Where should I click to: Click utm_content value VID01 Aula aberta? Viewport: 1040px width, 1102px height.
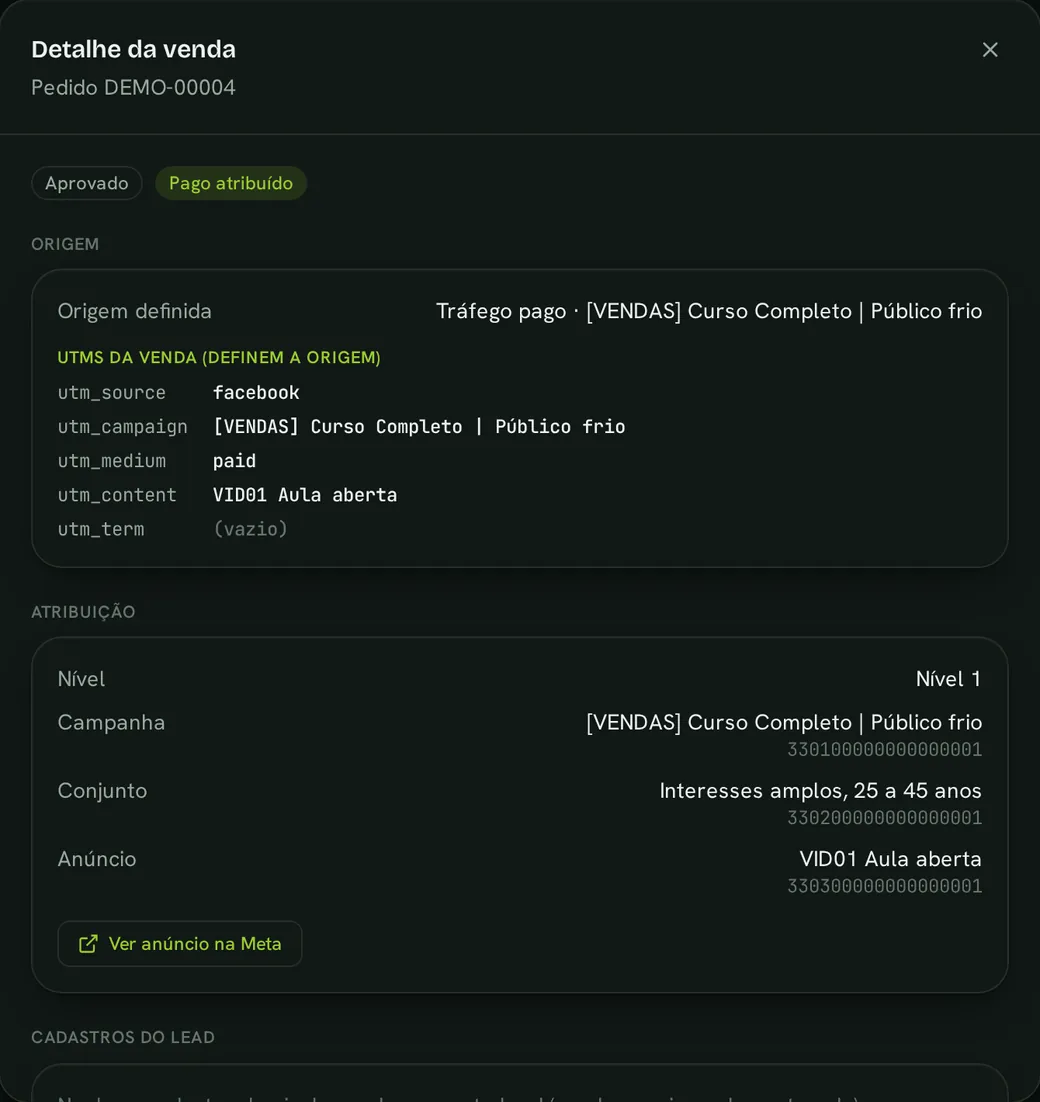pos(305,495)
